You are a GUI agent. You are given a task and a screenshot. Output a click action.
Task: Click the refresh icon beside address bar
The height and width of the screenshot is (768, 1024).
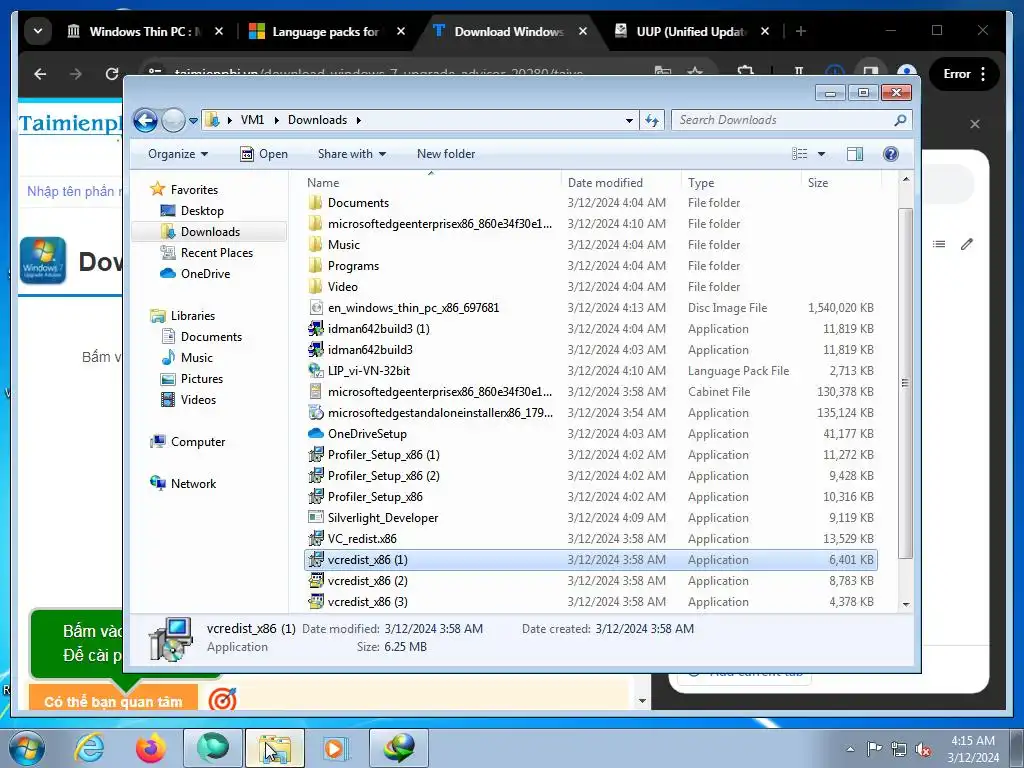coord(652,120)
